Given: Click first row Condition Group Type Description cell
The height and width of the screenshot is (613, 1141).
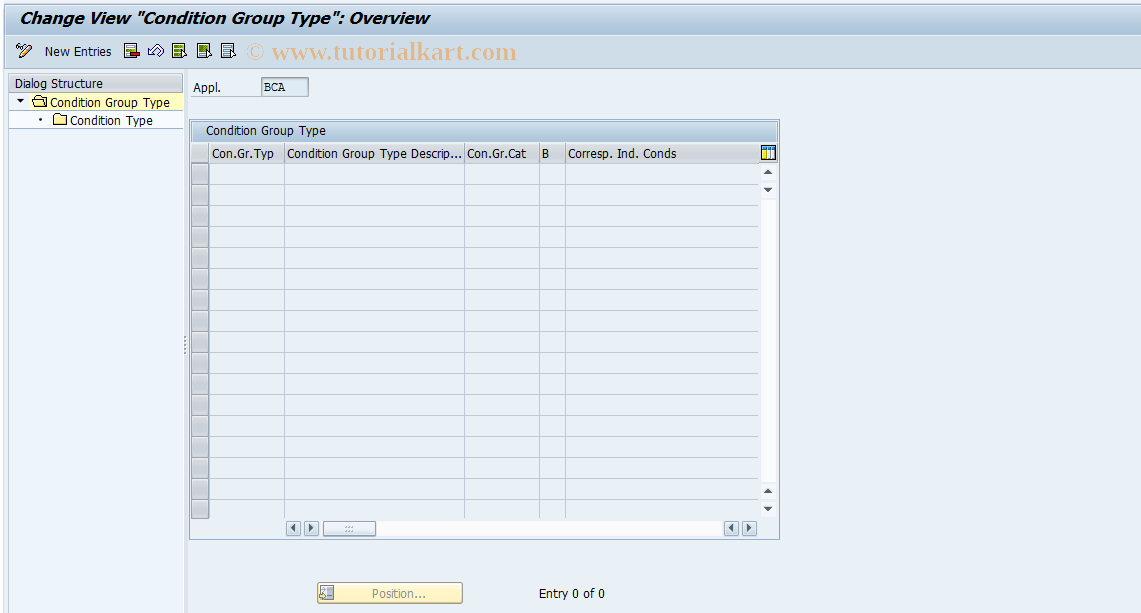Looking at the screenshot, I should coord(374,174).
